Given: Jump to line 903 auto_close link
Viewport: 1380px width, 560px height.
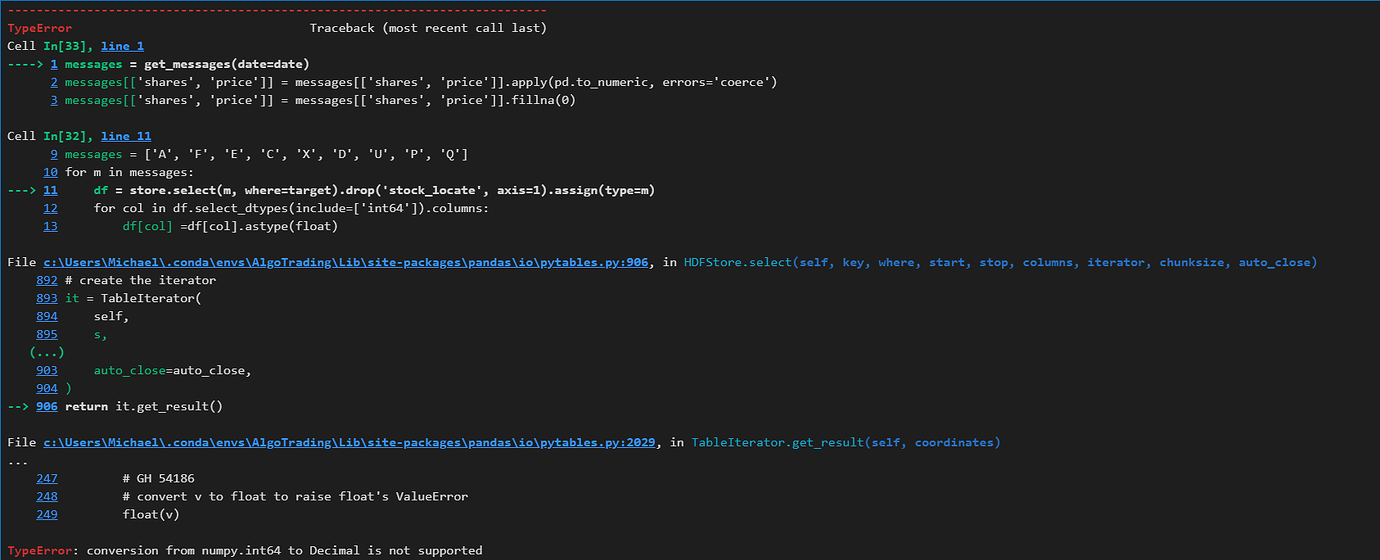Looking at the screenshot, I should (x=47, y=370).
